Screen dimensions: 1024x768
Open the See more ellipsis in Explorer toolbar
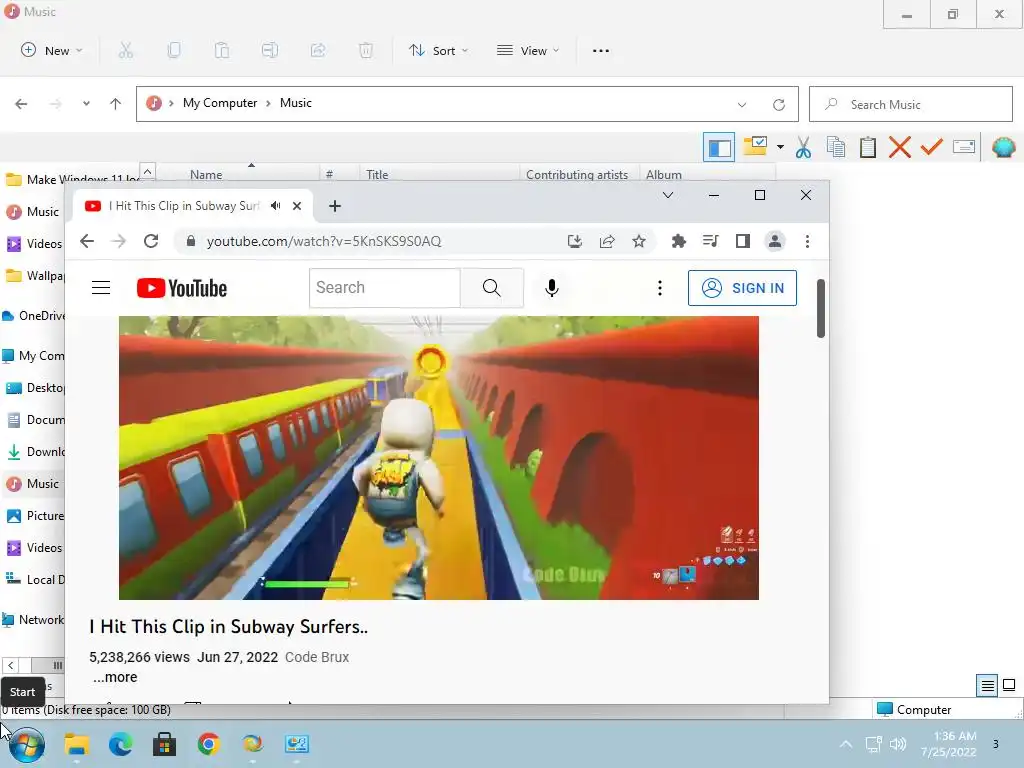pos(601,50)
